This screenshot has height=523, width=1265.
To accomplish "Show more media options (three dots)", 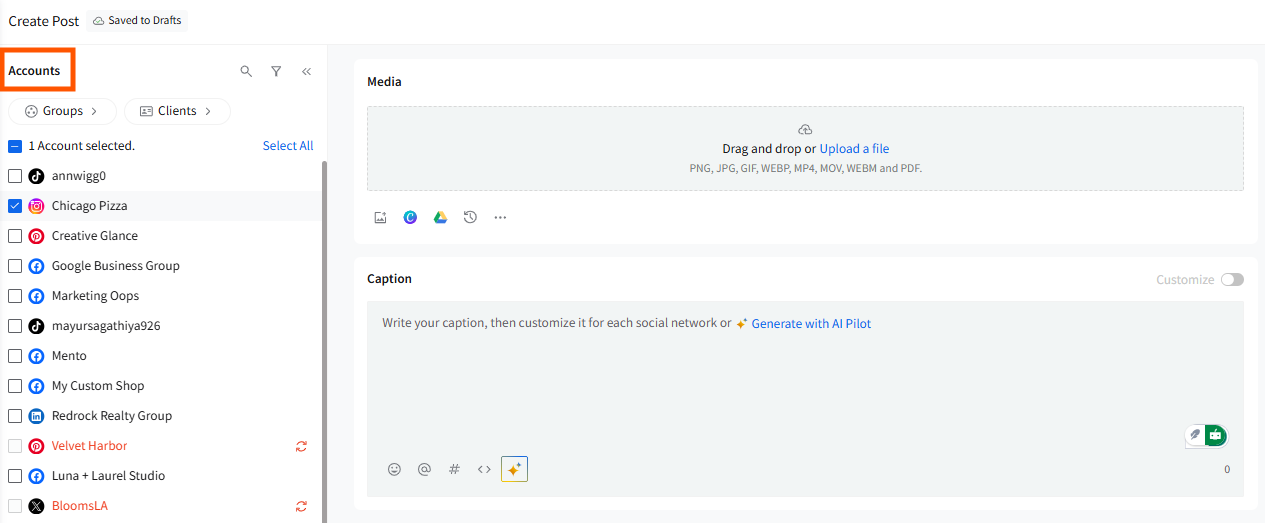I will point(500,217).
